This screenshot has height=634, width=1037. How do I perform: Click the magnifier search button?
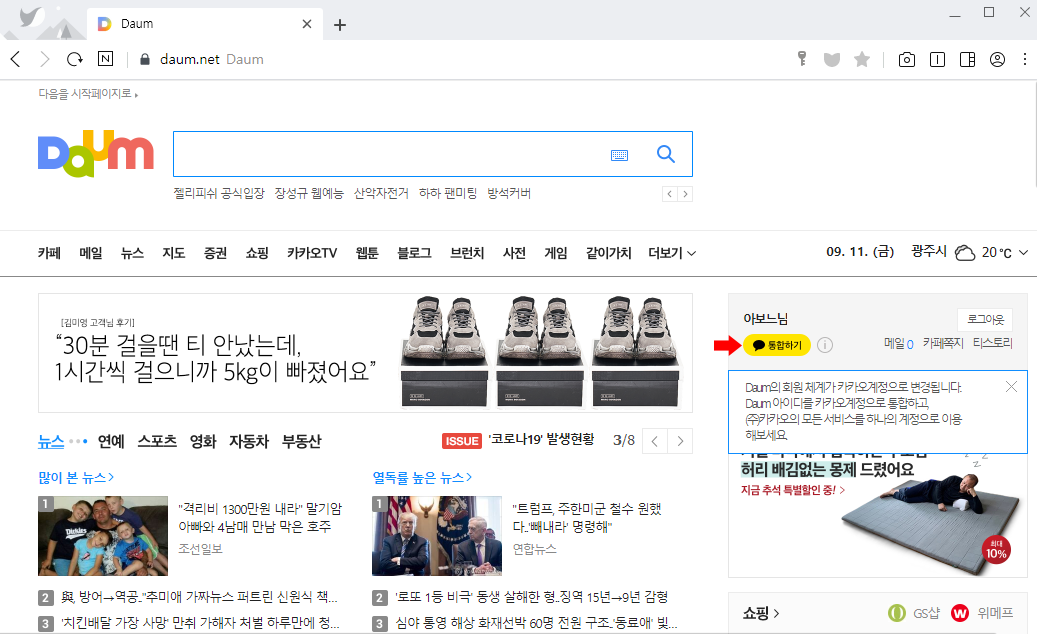pyautogui.click(x=665, y=154)
